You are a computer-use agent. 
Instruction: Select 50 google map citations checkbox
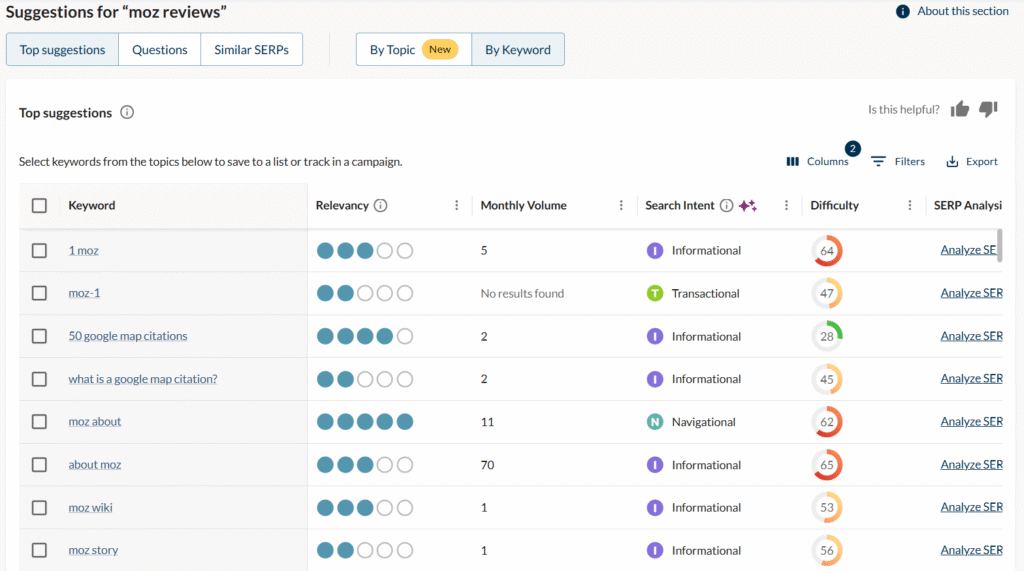[39, 336]
